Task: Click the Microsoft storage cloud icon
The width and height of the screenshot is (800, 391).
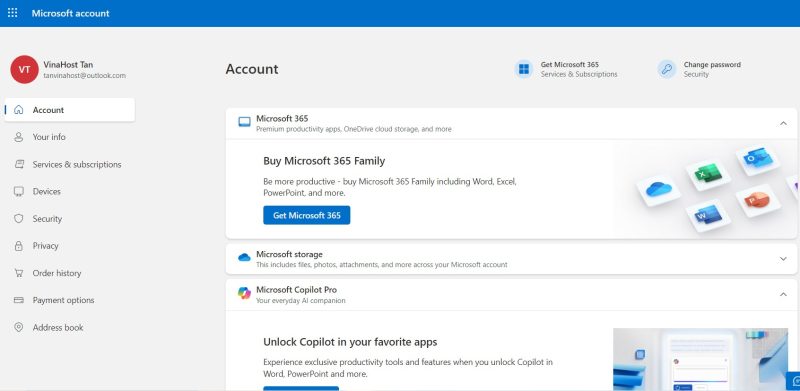Action: point(244,257)
